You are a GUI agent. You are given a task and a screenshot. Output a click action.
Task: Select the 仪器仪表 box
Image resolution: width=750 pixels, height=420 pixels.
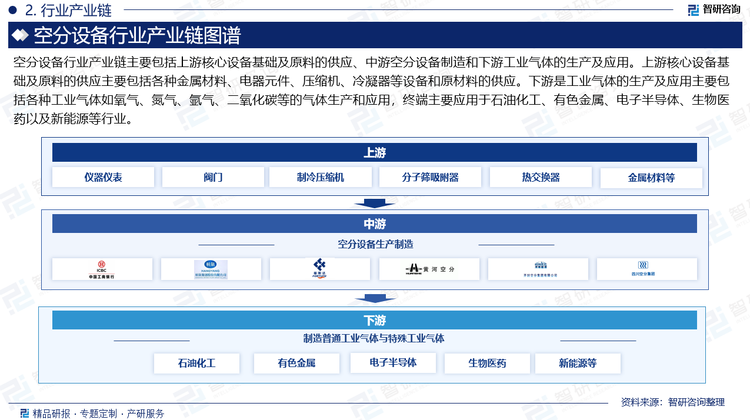(x=103, y=177)
